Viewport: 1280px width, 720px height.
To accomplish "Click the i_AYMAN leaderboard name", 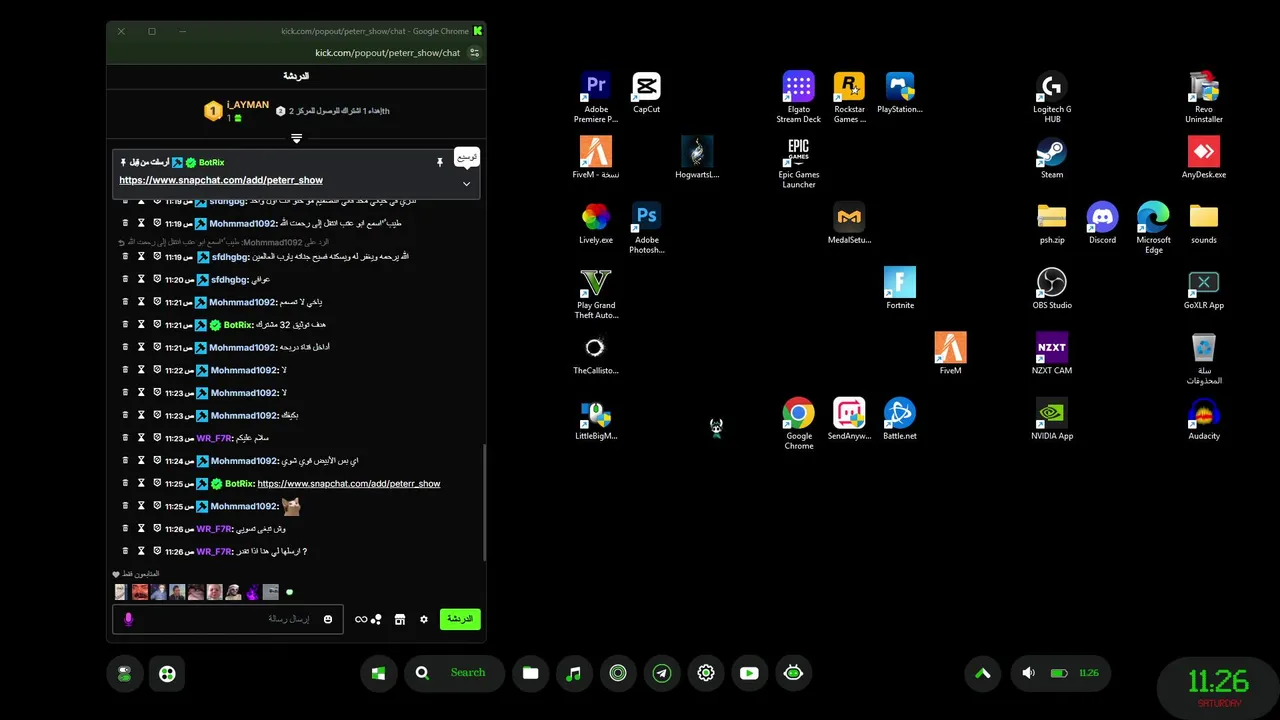I will (248, 105).
